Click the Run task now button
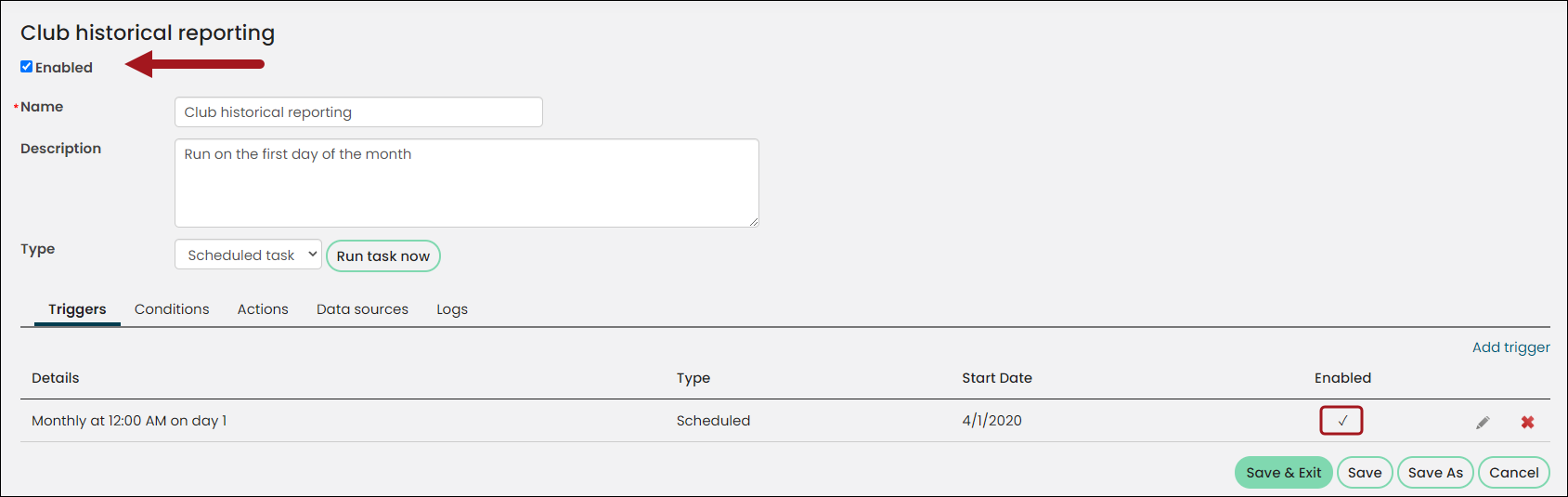This screenshot has width=1568, height=497. (383, 256)
